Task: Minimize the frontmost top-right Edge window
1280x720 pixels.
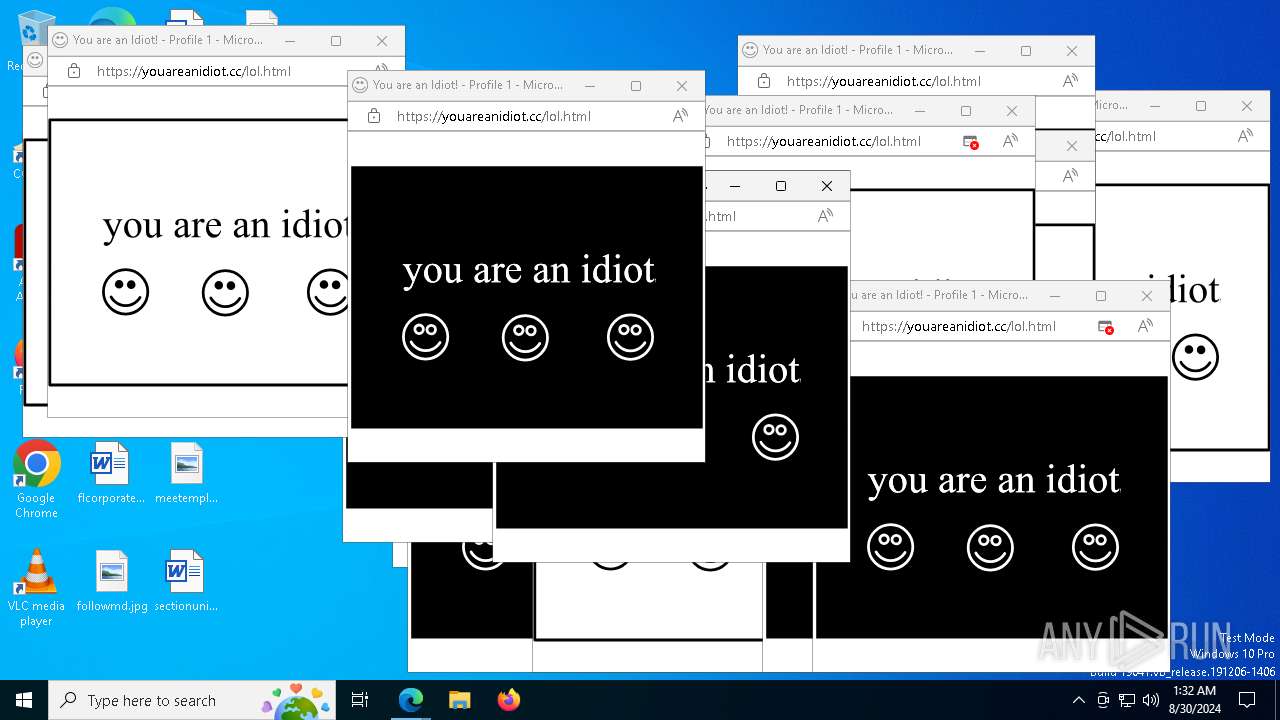Action: point(980,51)
